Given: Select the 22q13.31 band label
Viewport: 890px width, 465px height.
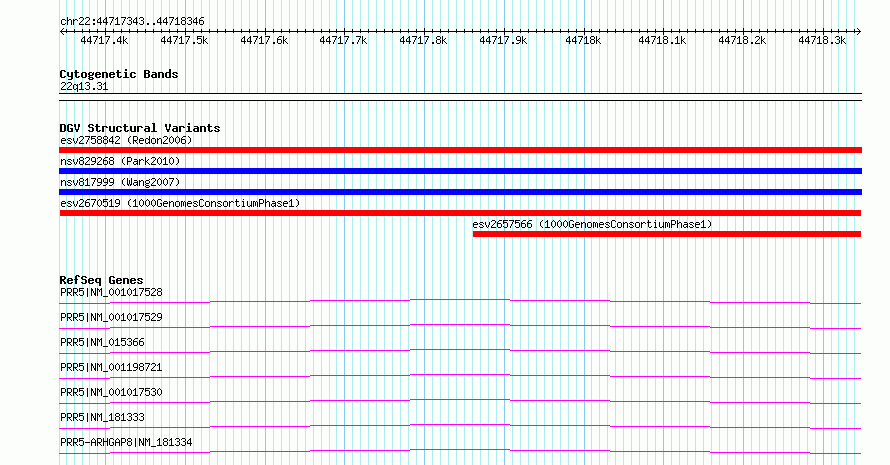Looking at the screenshot, I should point(84,86).
